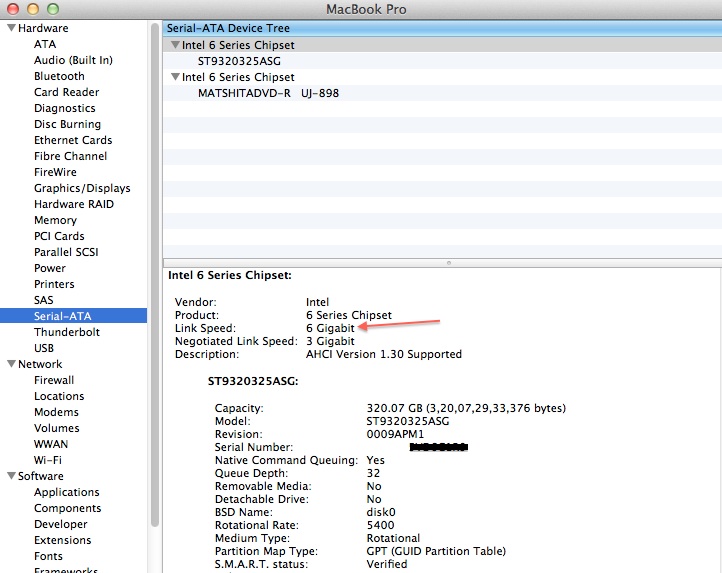Select Components under Software
The height and width of the screenshot is (573, 722).
pyautogui.click(x=68, y=508)
